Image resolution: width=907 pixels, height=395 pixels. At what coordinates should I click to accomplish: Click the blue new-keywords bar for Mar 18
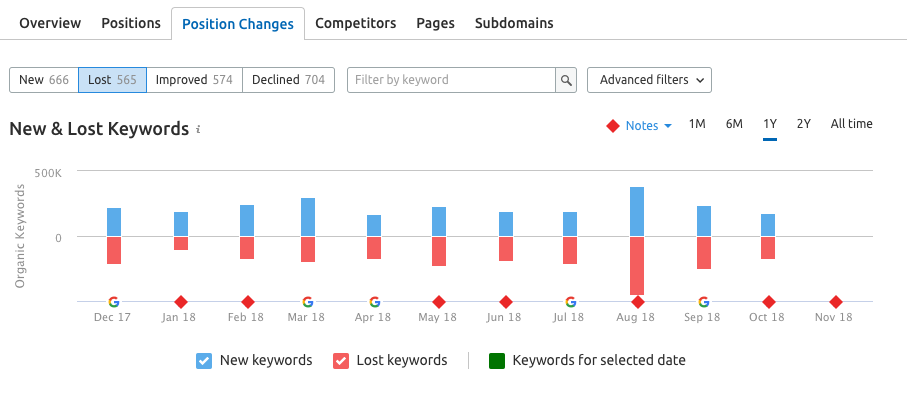(308, 217)
